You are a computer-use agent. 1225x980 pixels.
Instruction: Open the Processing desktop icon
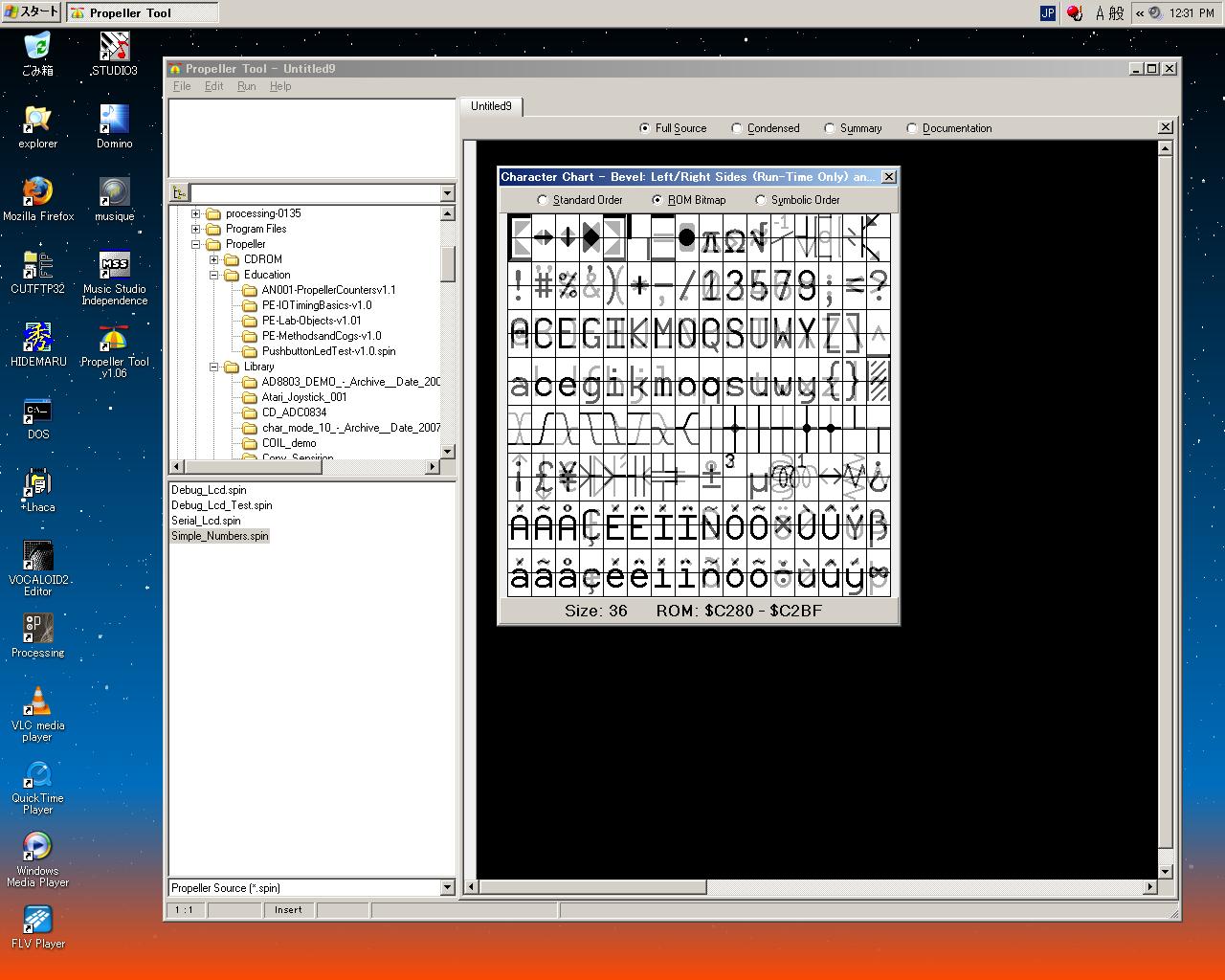coord(37,630)
